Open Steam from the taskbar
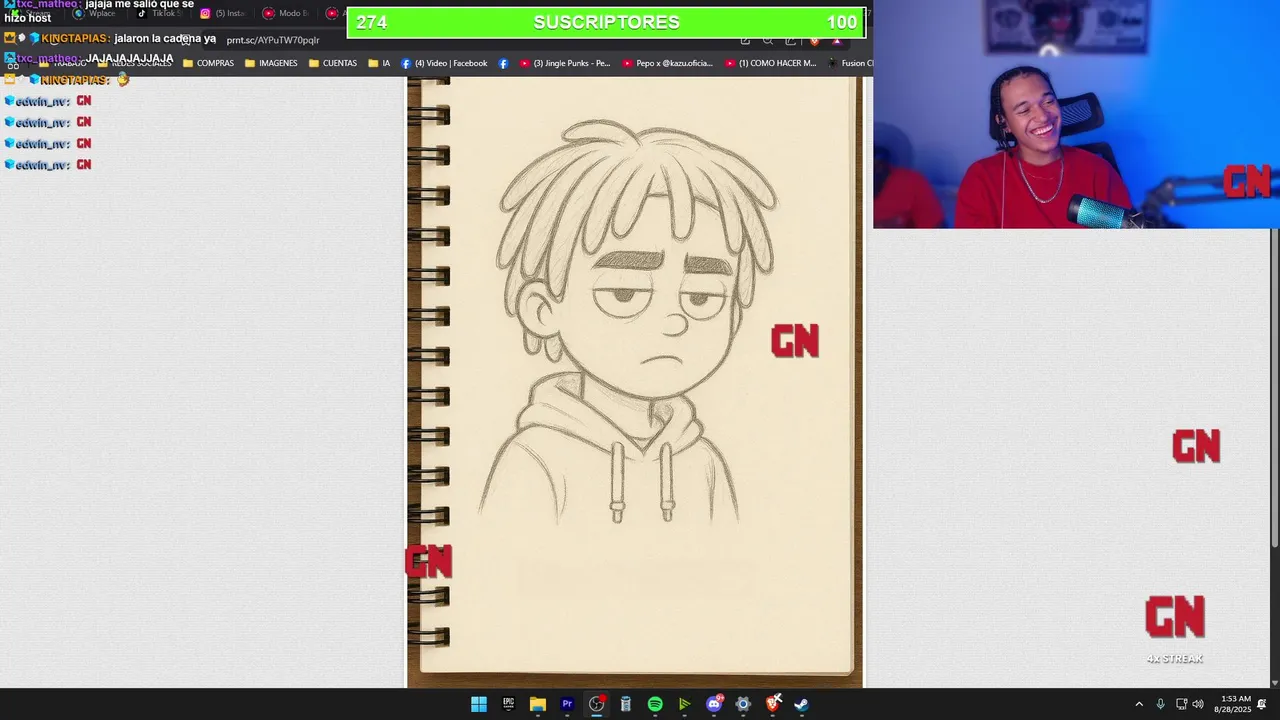Image resolution: width=1280 pixels, height=720 pixels. tap(801, 704)
